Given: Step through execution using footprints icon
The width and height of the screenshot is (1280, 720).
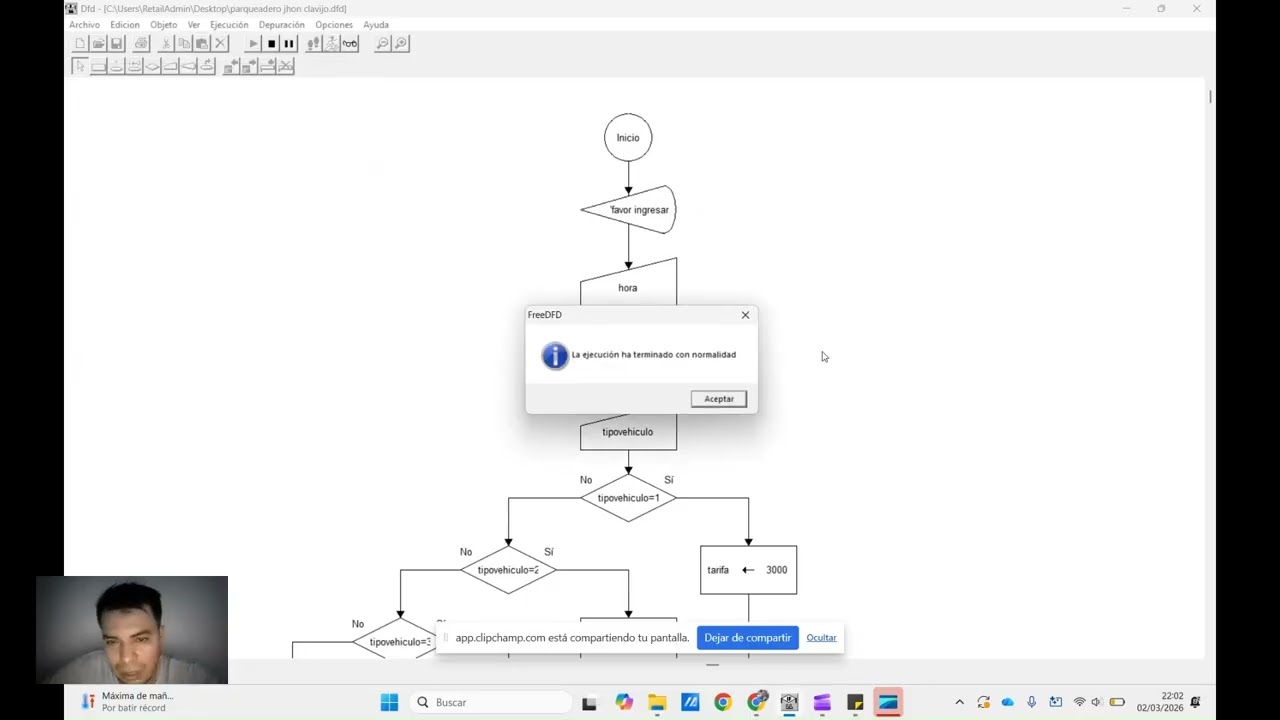Looking at the screenshot, I should (x=314, y=43).
